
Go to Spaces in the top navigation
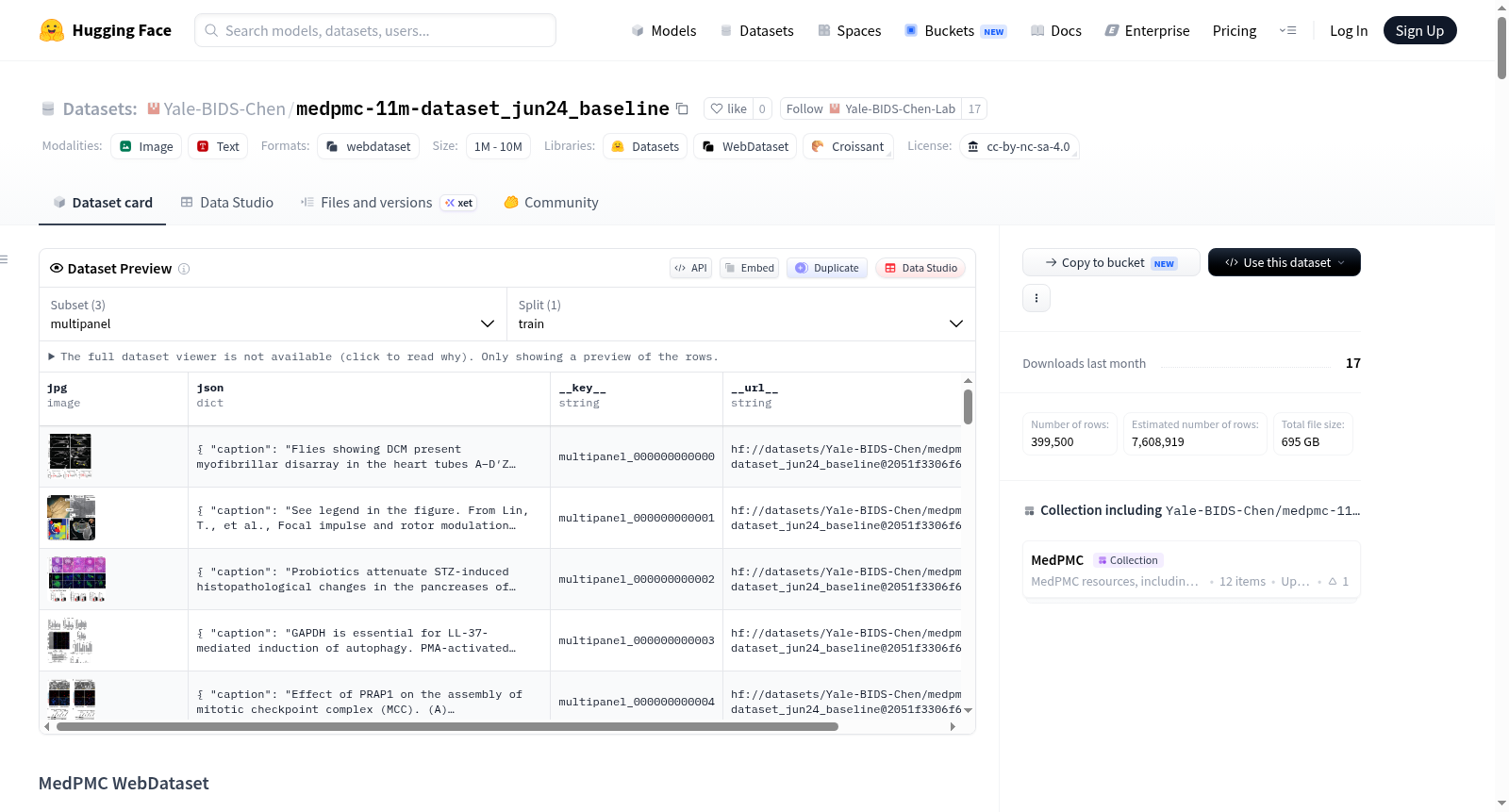pos(849,30)
